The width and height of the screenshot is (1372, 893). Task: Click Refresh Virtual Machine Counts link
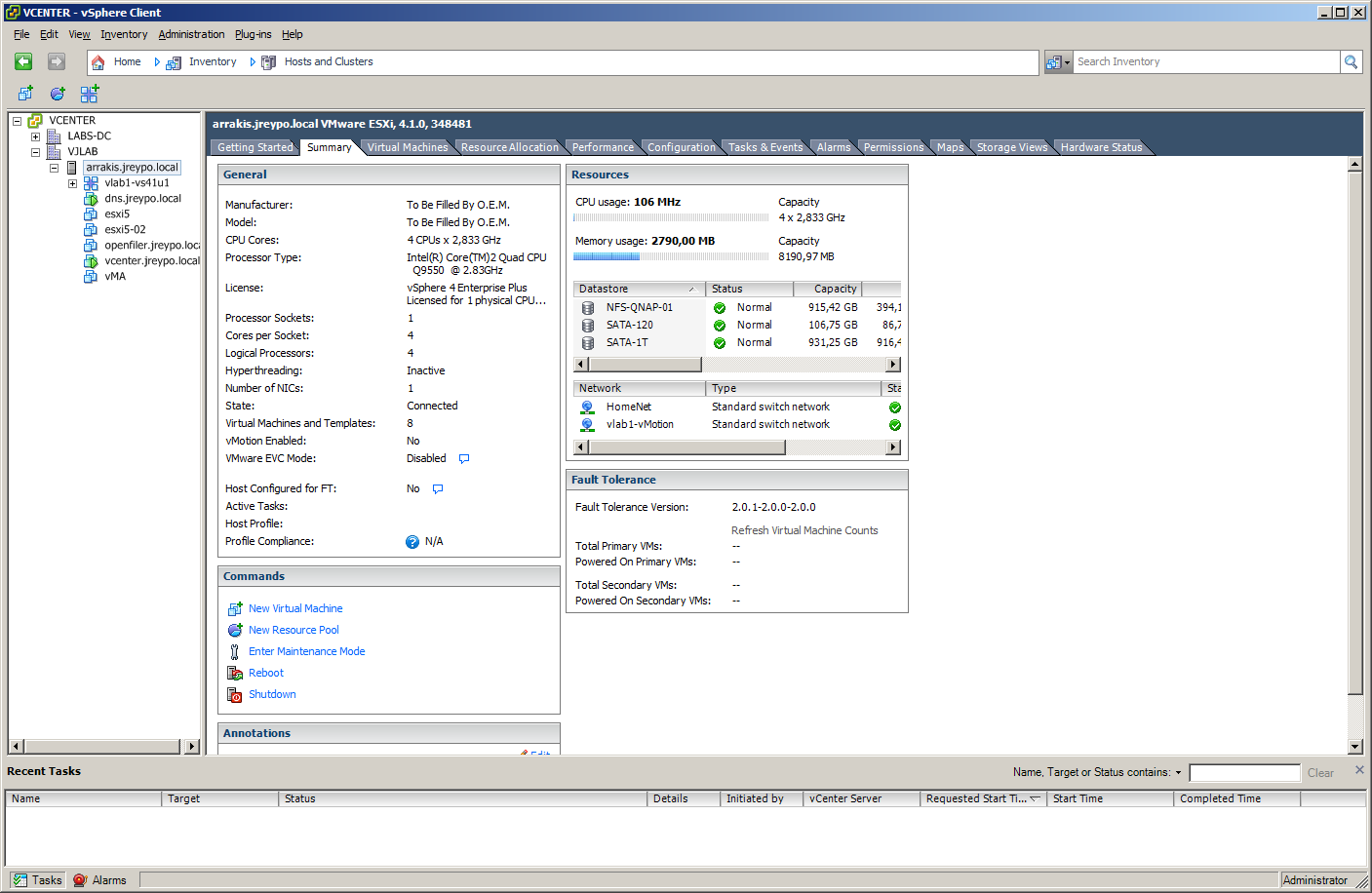[804, 530]
